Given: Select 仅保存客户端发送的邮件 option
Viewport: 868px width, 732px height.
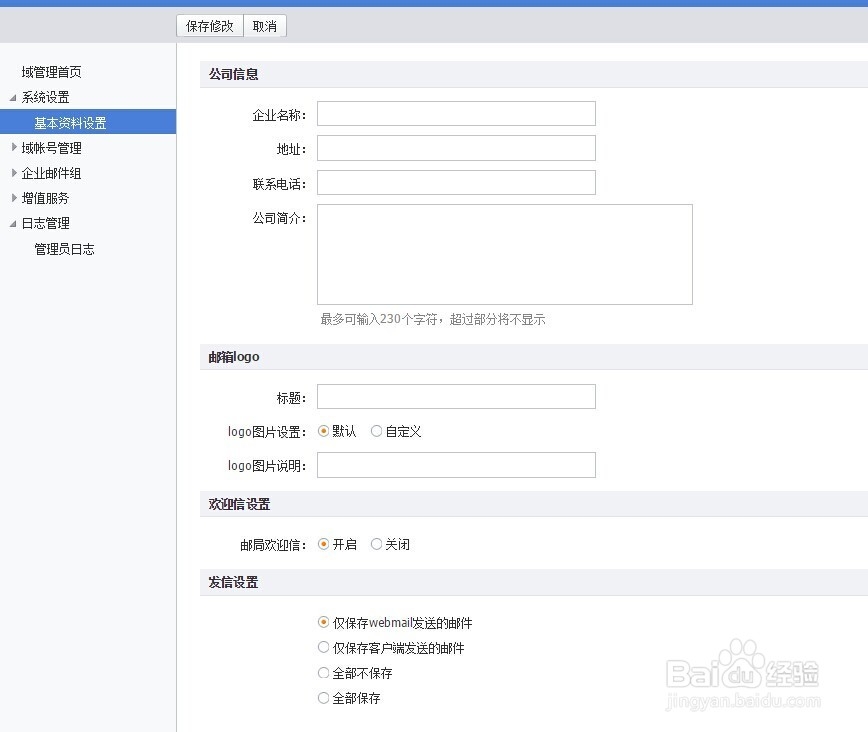Looking at the screenshot, I should click(322, 647).
